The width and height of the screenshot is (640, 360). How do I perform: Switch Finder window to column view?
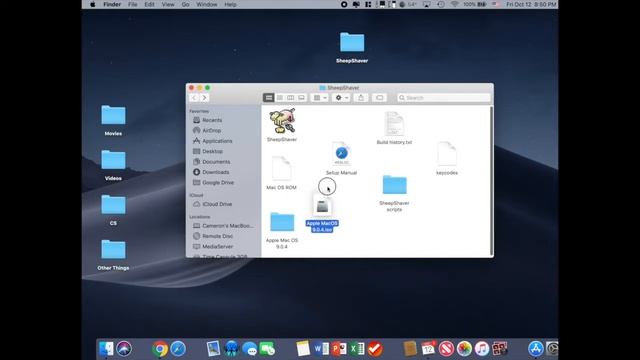click(x=290, y=98)
